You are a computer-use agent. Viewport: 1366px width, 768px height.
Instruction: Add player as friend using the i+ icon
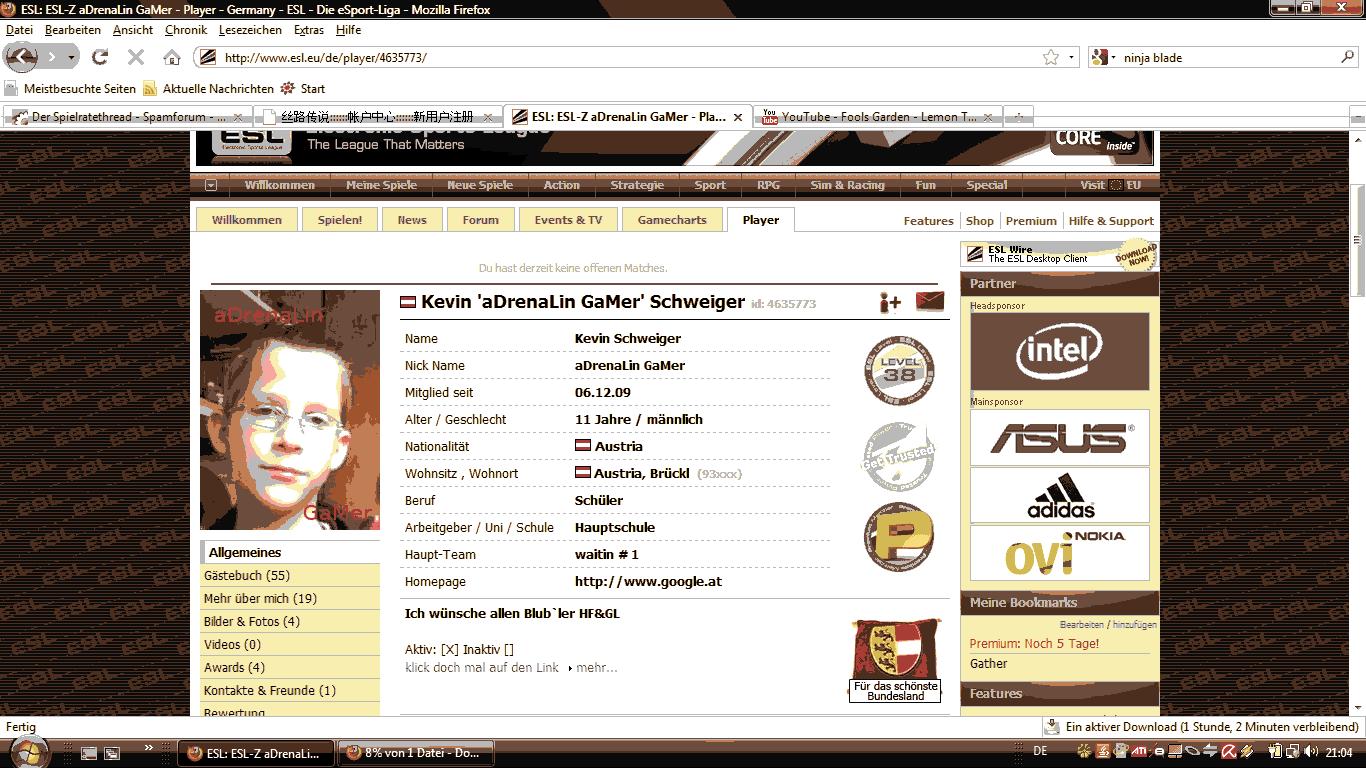tap(889, 302)
